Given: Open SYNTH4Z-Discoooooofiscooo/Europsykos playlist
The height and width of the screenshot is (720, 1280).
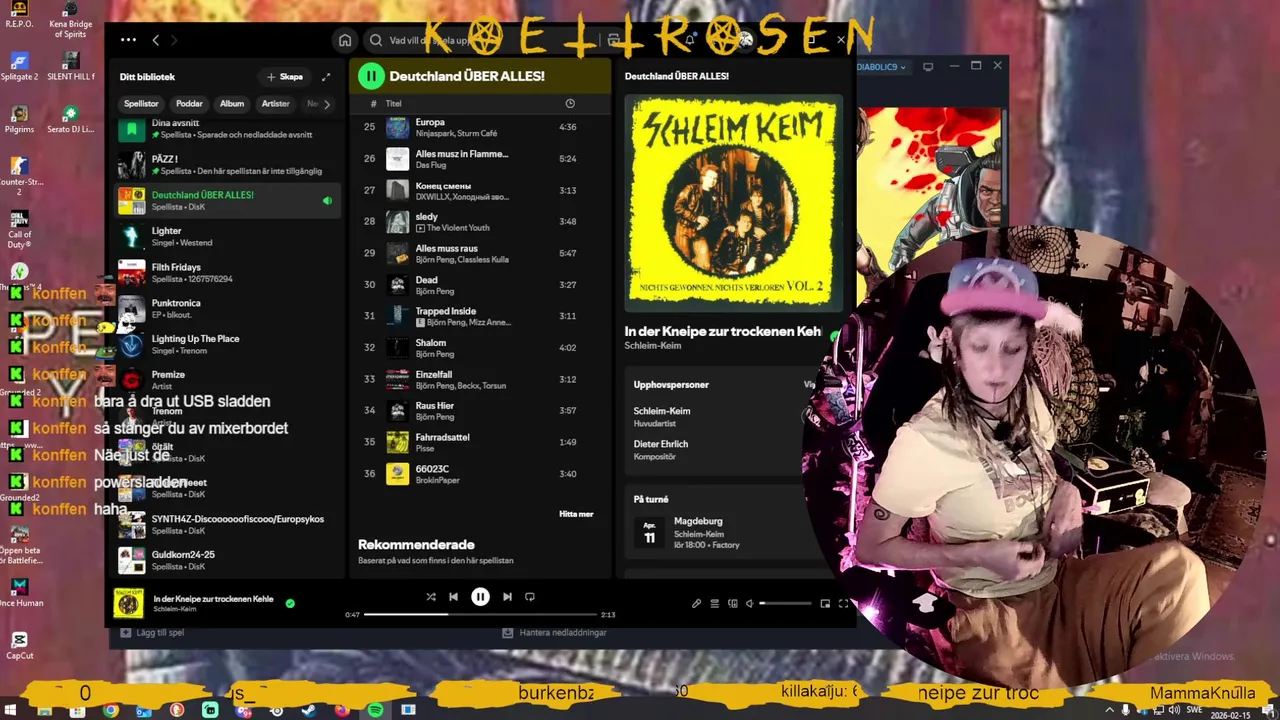Looking at the screenshot, I should tap(228, 525).
